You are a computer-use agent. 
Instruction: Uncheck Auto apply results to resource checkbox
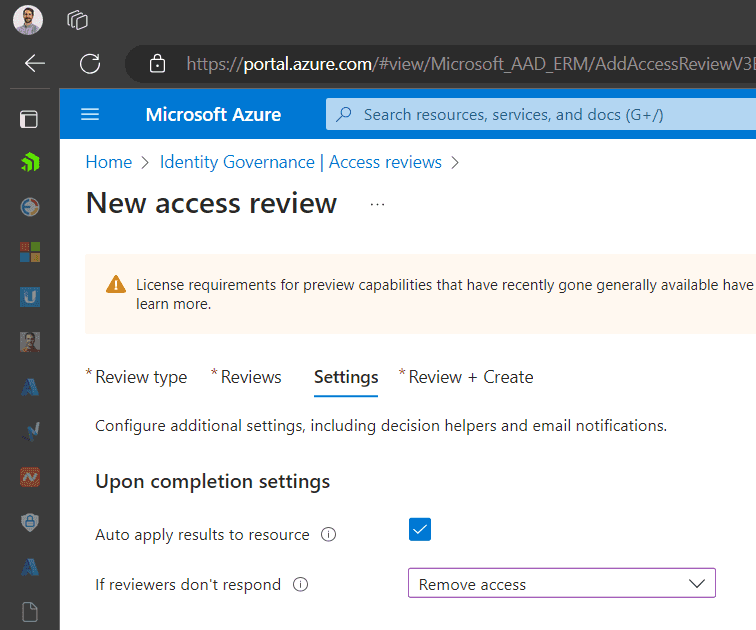420,530
